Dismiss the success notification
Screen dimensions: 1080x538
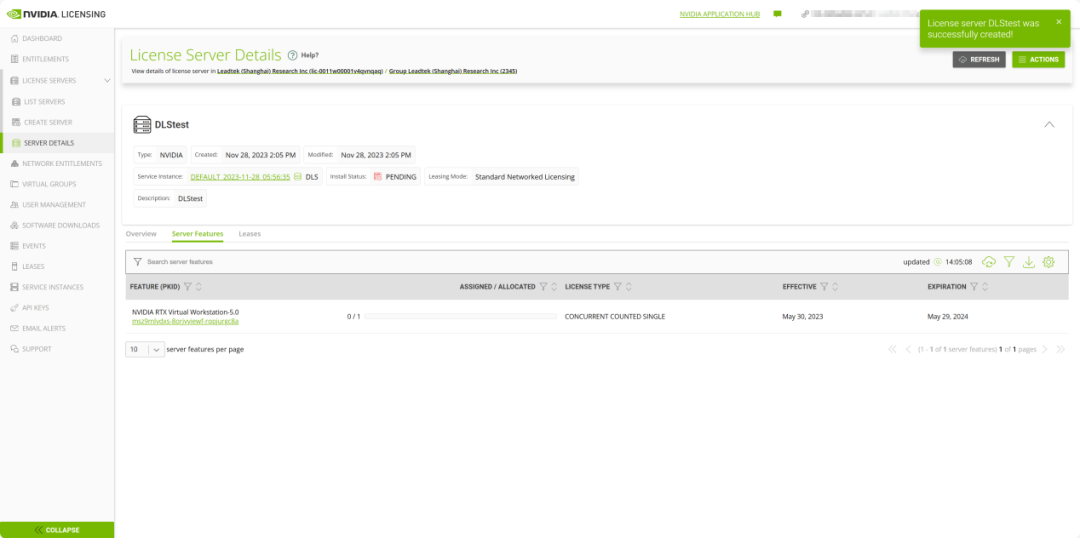click(1059, 21)
